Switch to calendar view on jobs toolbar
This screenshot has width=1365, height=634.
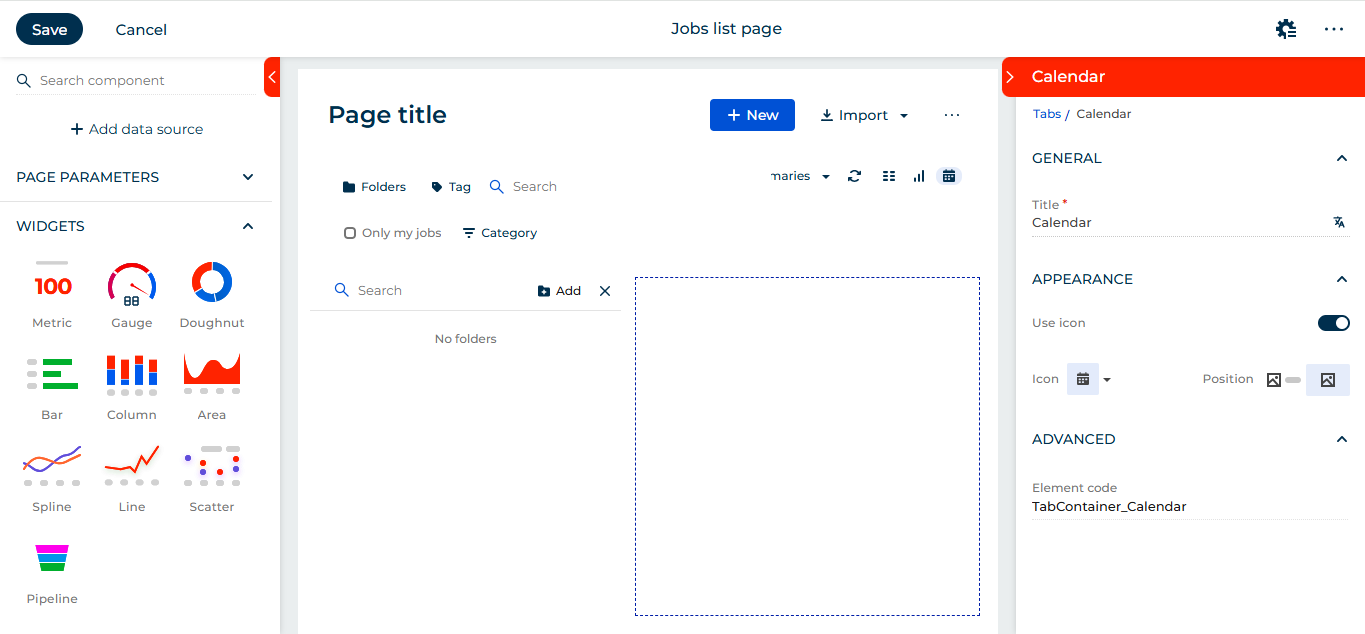tap(948, 175)
